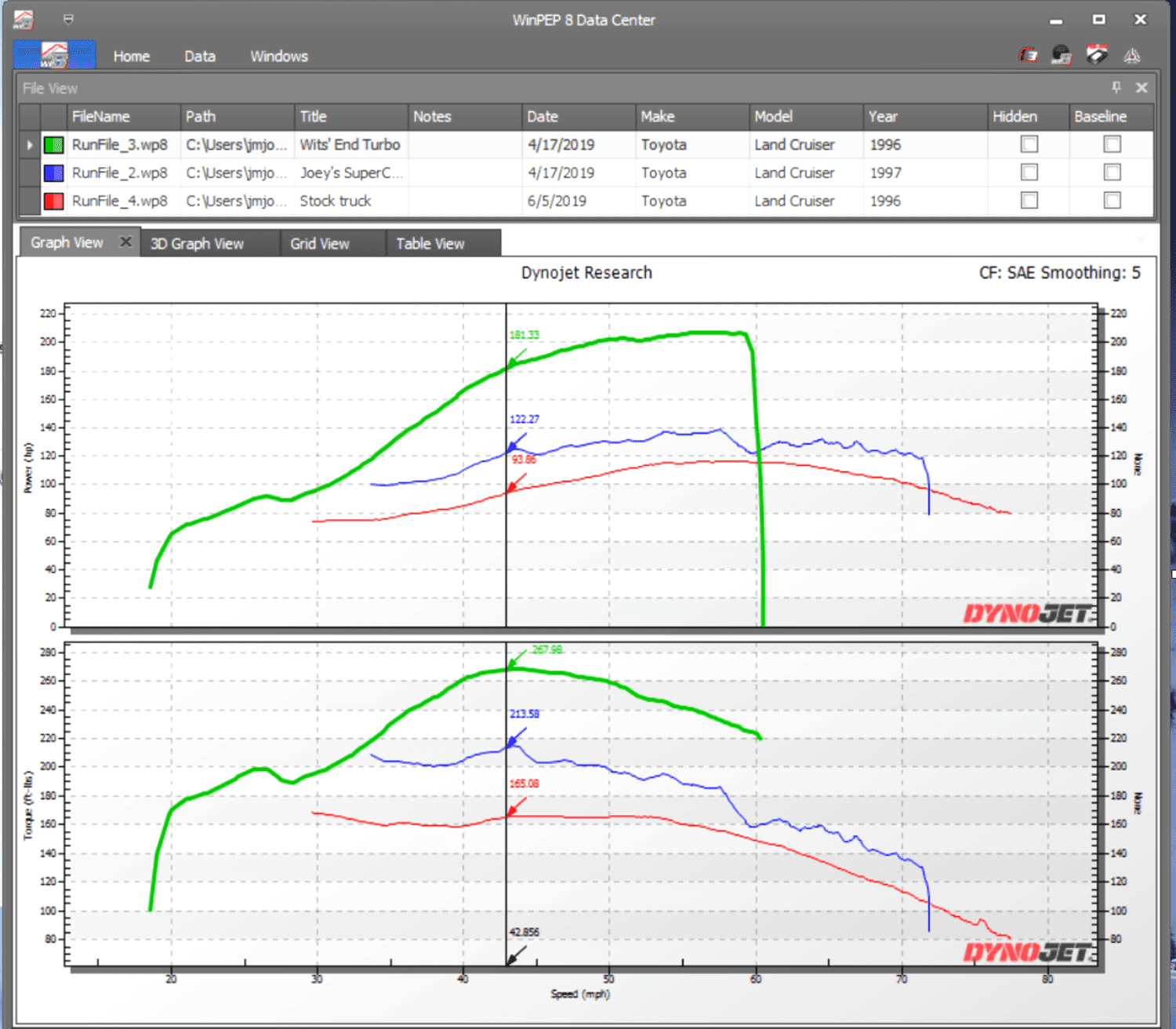
Task: Click the Dynojet module device icon at top right
Action: [x=1097, y=54]
